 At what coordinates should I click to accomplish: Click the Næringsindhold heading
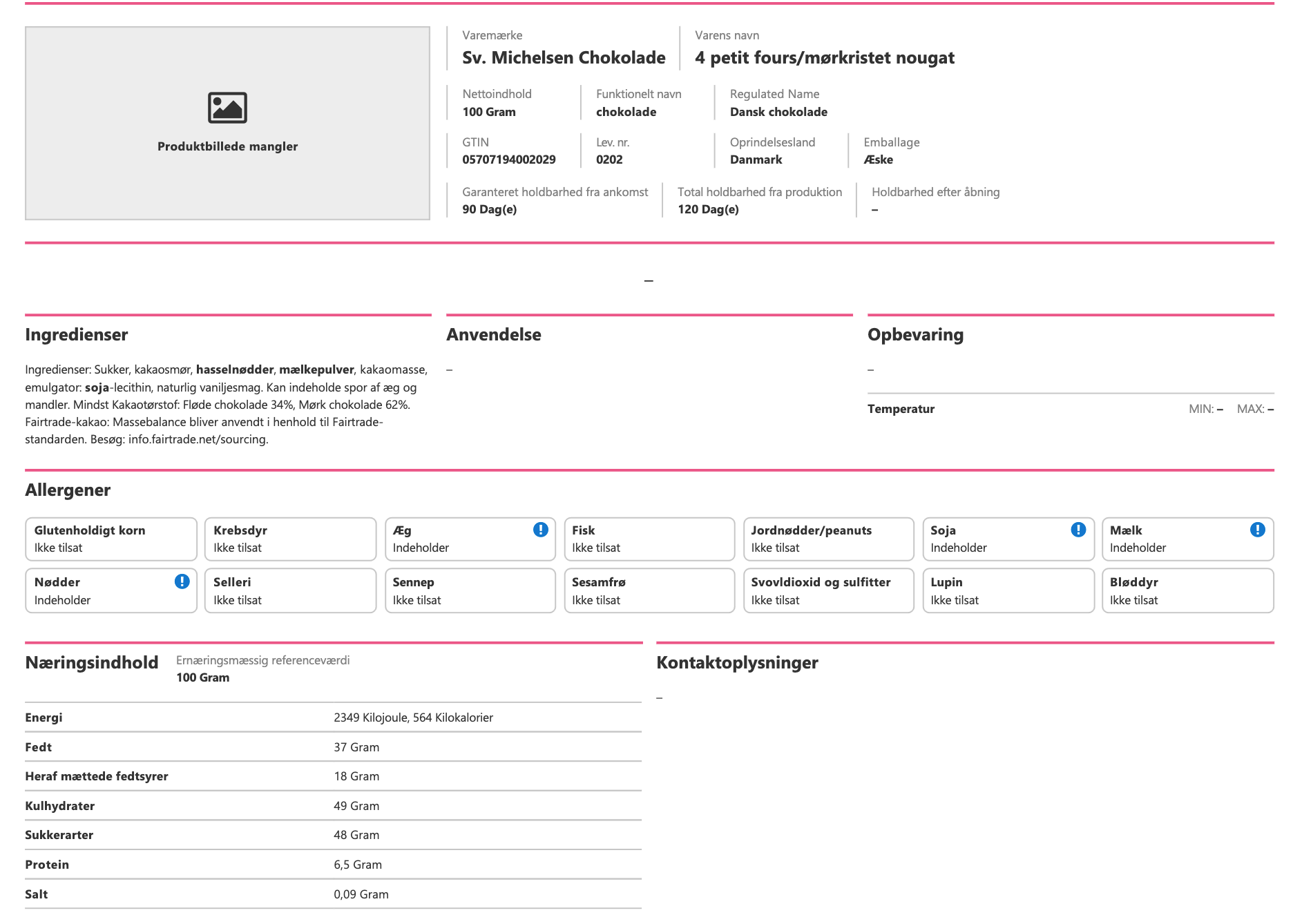(92, 663)
